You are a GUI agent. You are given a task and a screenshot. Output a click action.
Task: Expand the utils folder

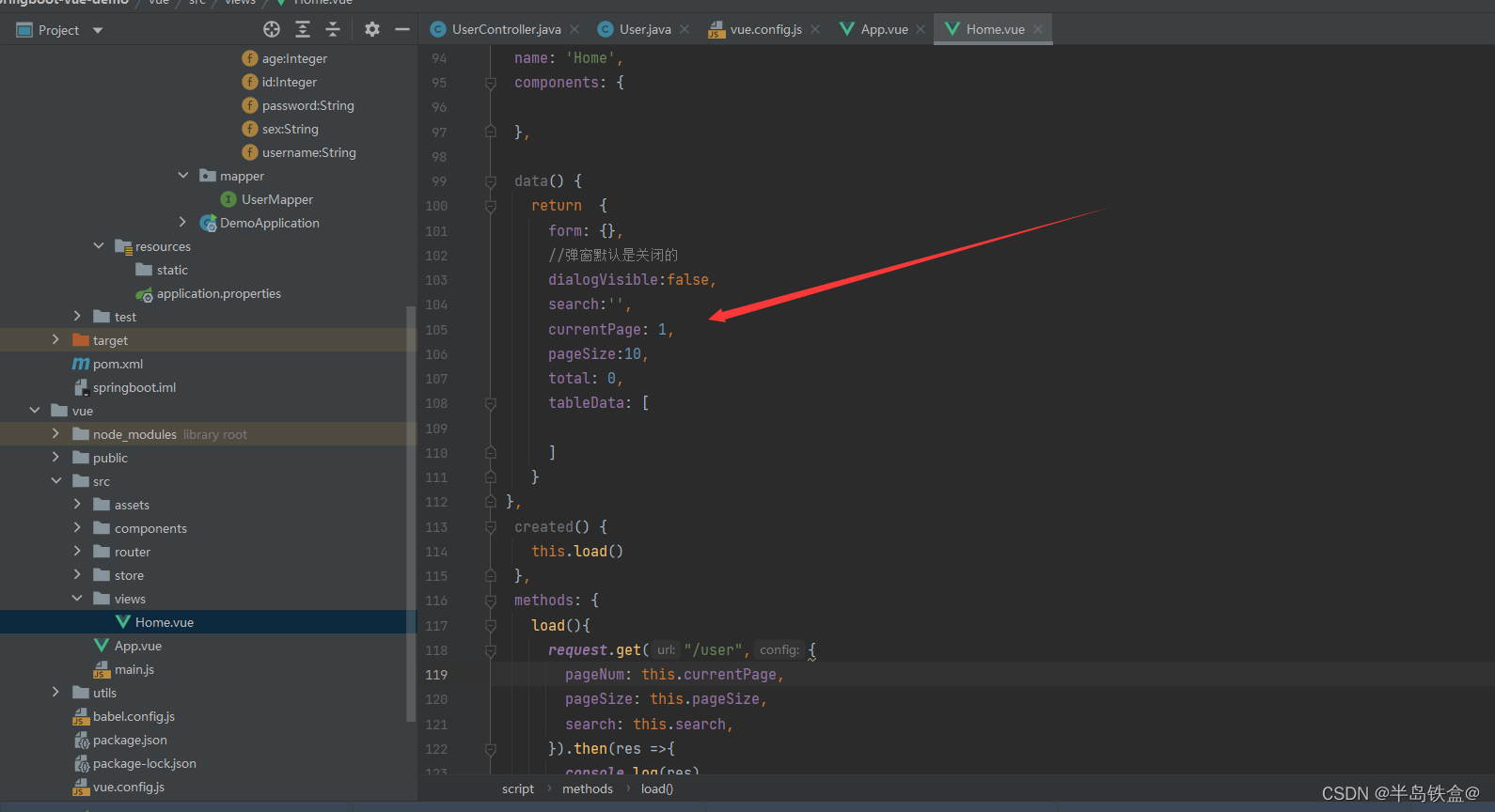[x=55, y=693]
